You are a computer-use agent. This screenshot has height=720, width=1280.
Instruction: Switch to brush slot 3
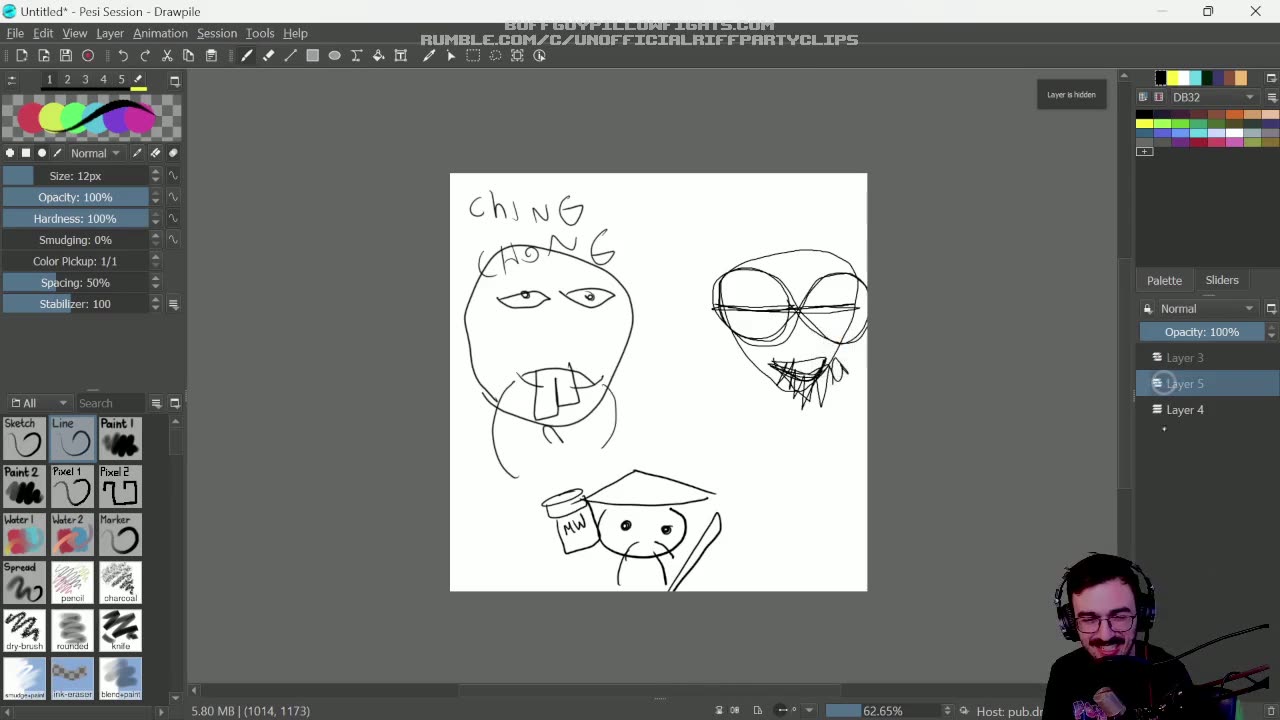tap(85, 80)
